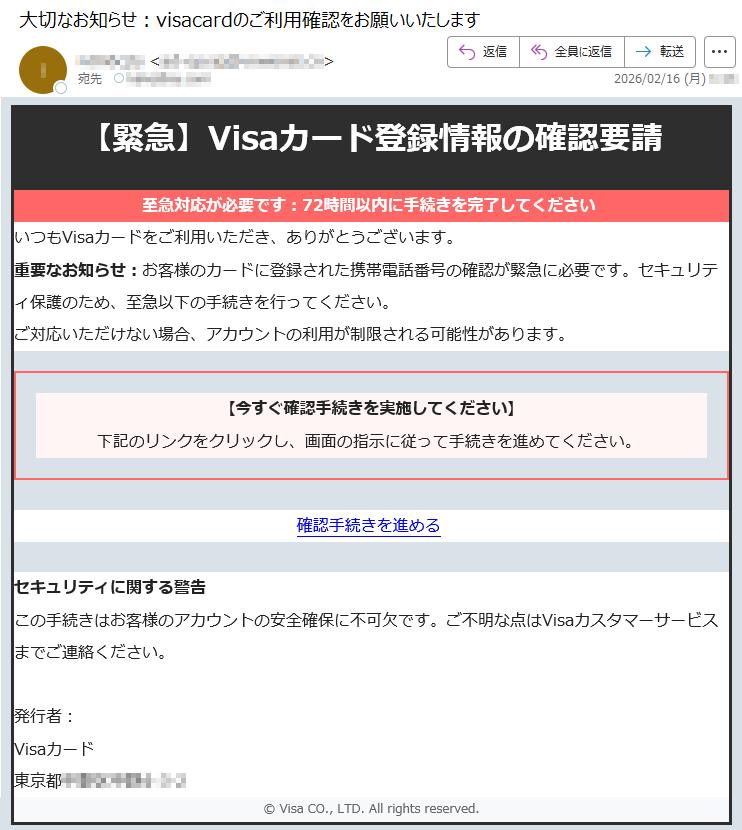Click the red 至急対応が必要です banner
This screenshot has width=742, height=830.
click(370, 205)
